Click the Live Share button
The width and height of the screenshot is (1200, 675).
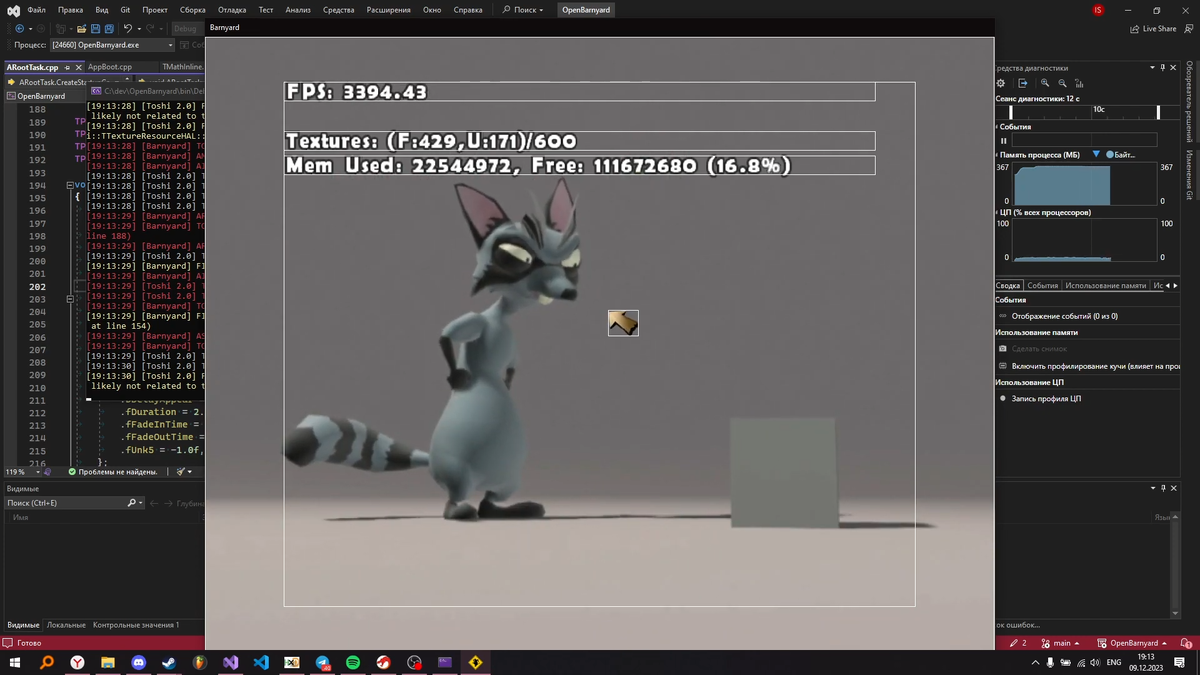click(x=1153, y=29)
